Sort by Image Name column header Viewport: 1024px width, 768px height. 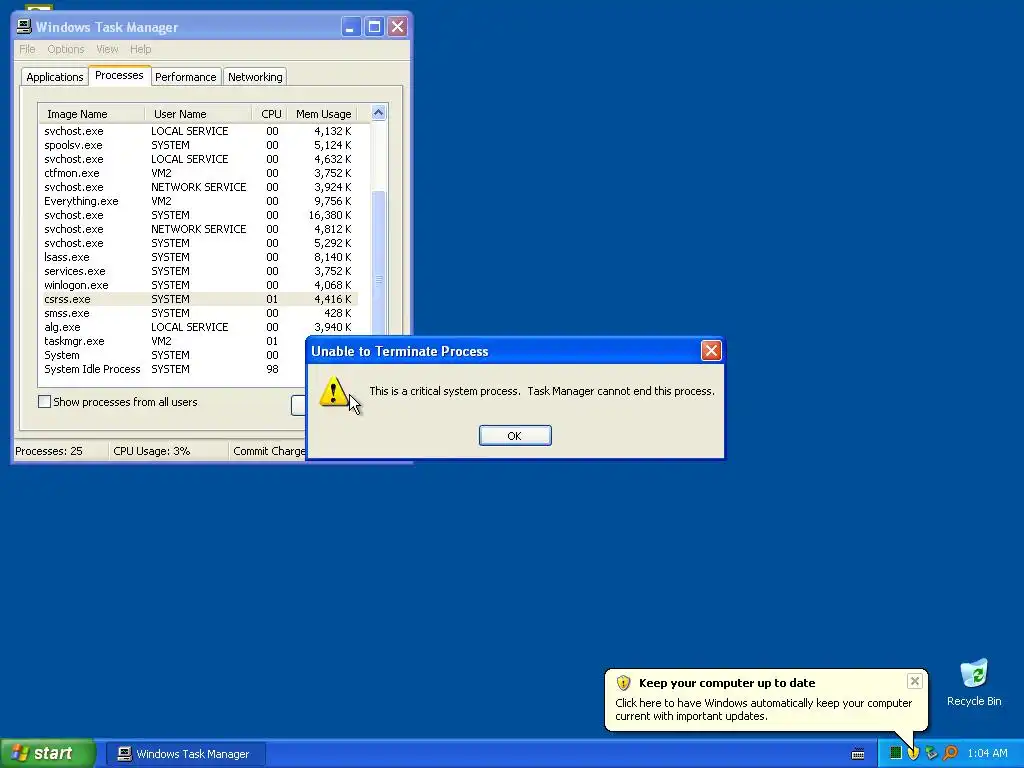(91, 114)
